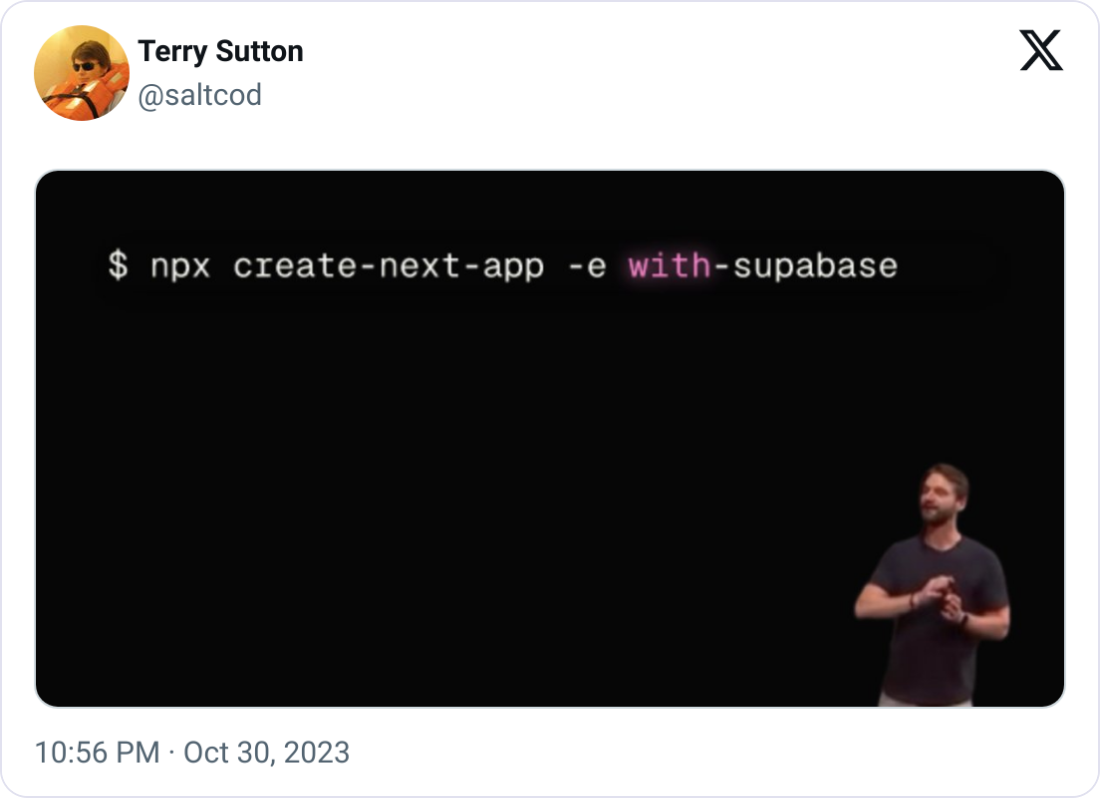Click the "npx" text in the command
The height and width of the screenshot is (798, 1100).
click(x=180, y=268)
